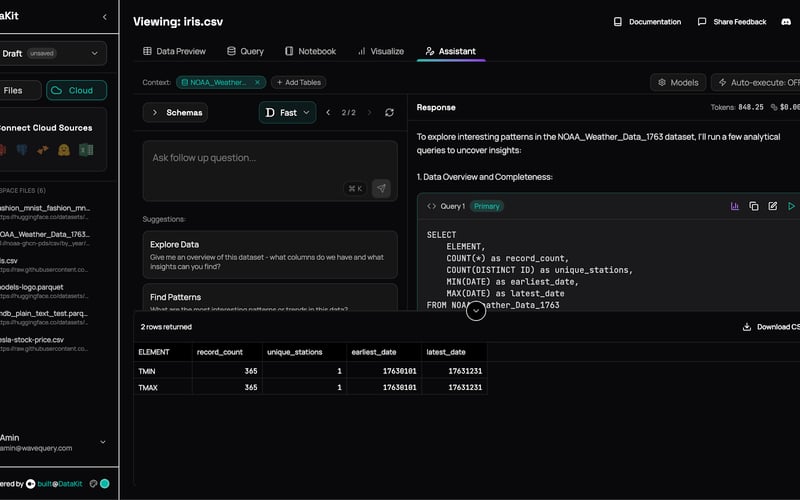This screenshot has height=500, width=800.
Task: Click the latest_date column header
Action: pos(454,352)
